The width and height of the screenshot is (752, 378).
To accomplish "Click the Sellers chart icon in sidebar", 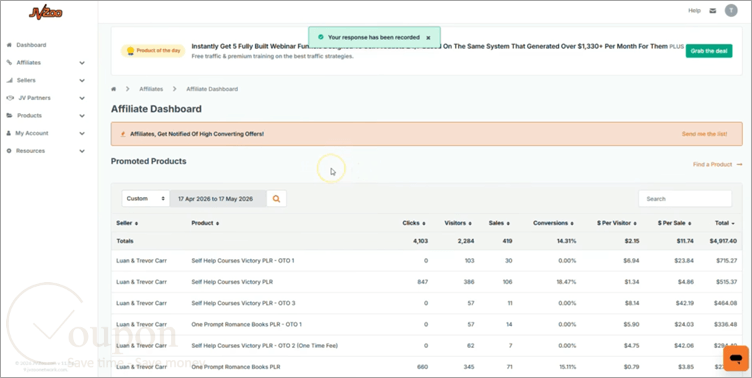I will (x=9, y=81).
